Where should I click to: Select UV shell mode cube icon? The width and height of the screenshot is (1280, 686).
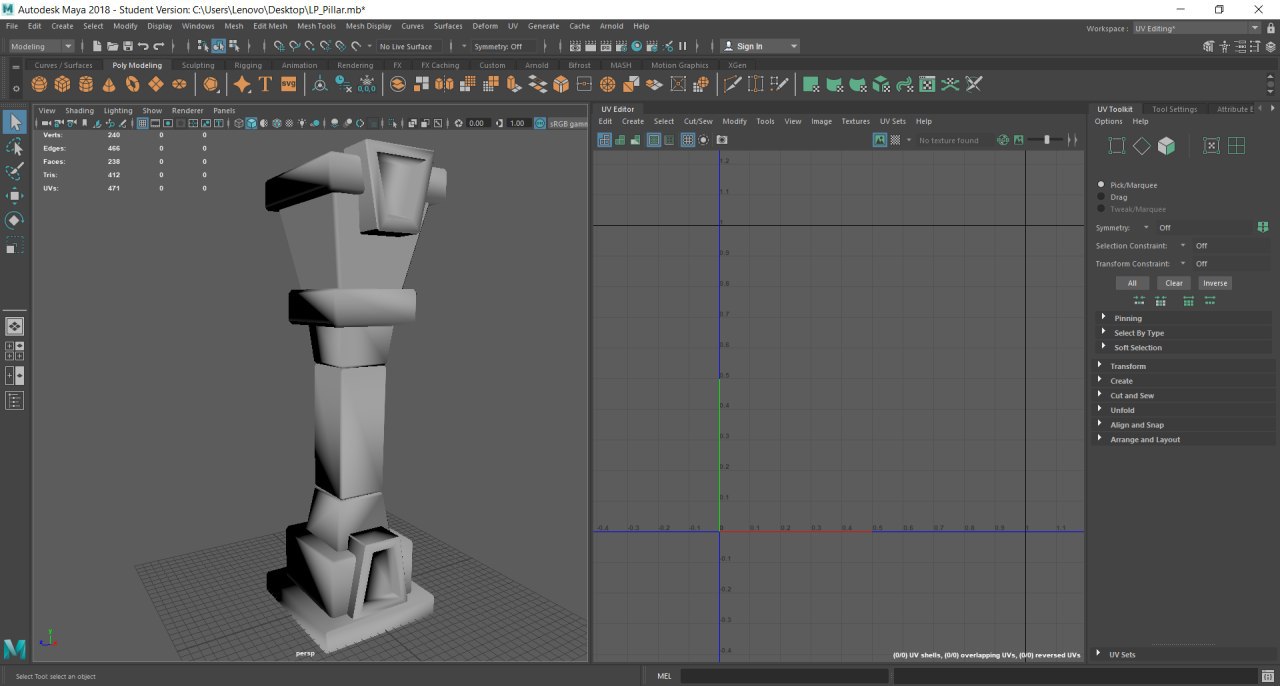point(1166,146)
